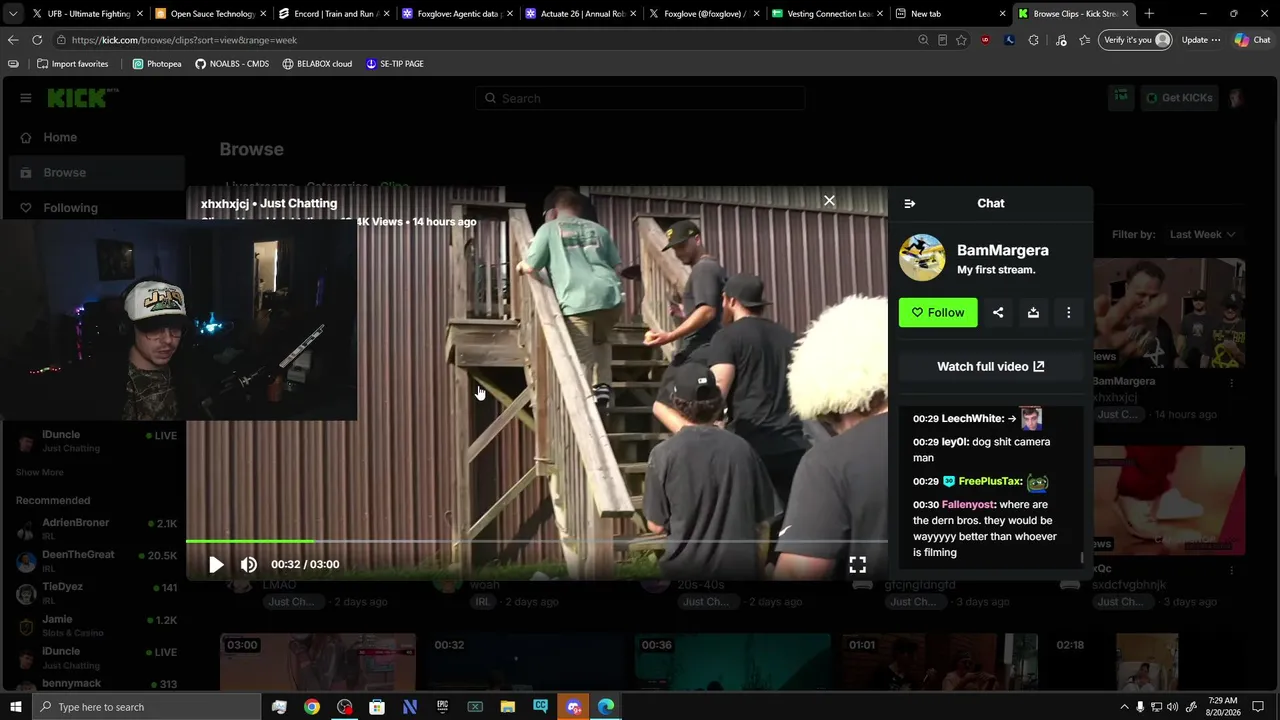The height and width of the screenshot is (720, 1280).
Task: Collapse the Chat panel with the arrow icon
Action: 910,203
